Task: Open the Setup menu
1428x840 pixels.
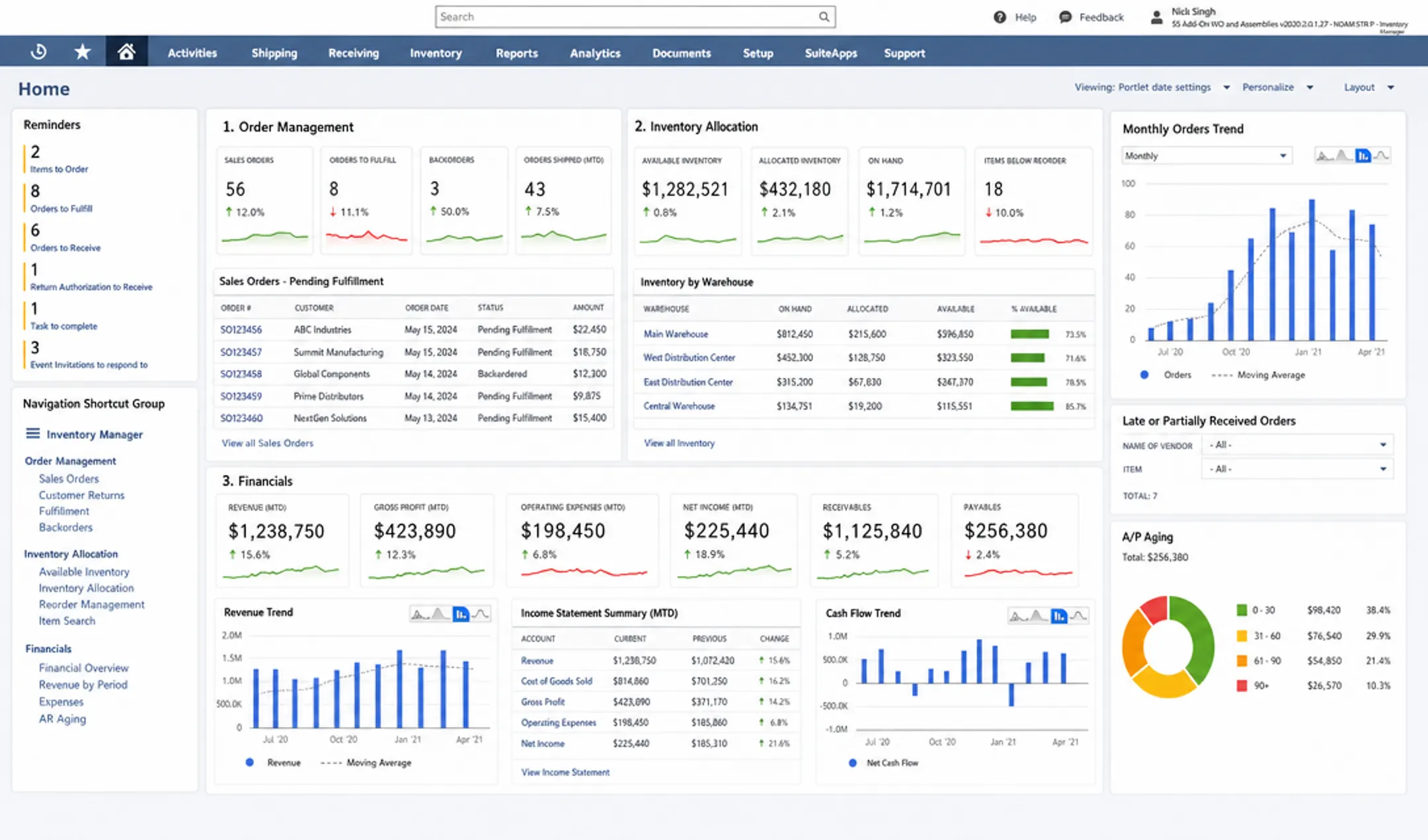Action: [x=758, y=53]
